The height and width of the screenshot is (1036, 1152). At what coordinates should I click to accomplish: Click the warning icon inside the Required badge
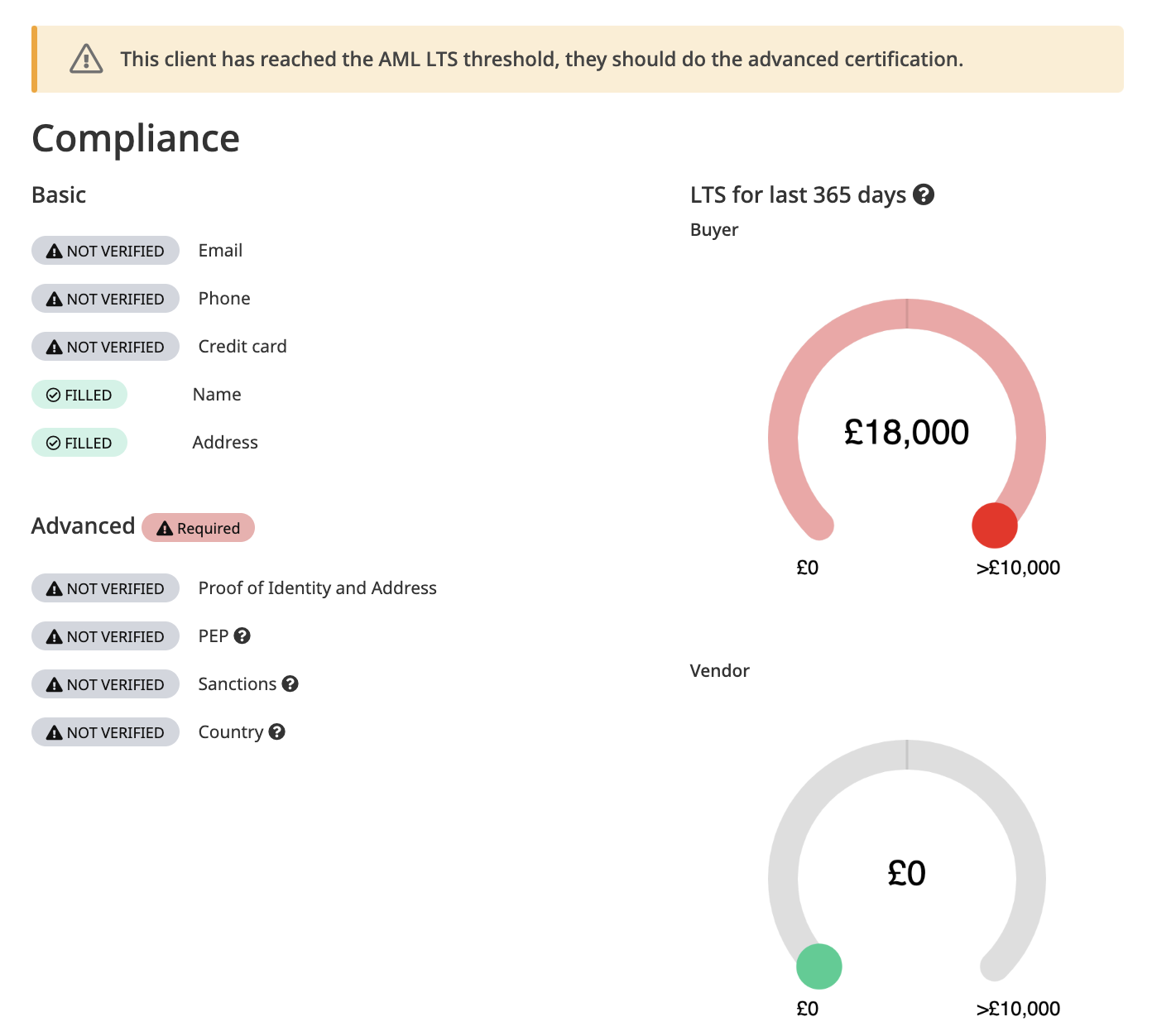pos(165,527)
